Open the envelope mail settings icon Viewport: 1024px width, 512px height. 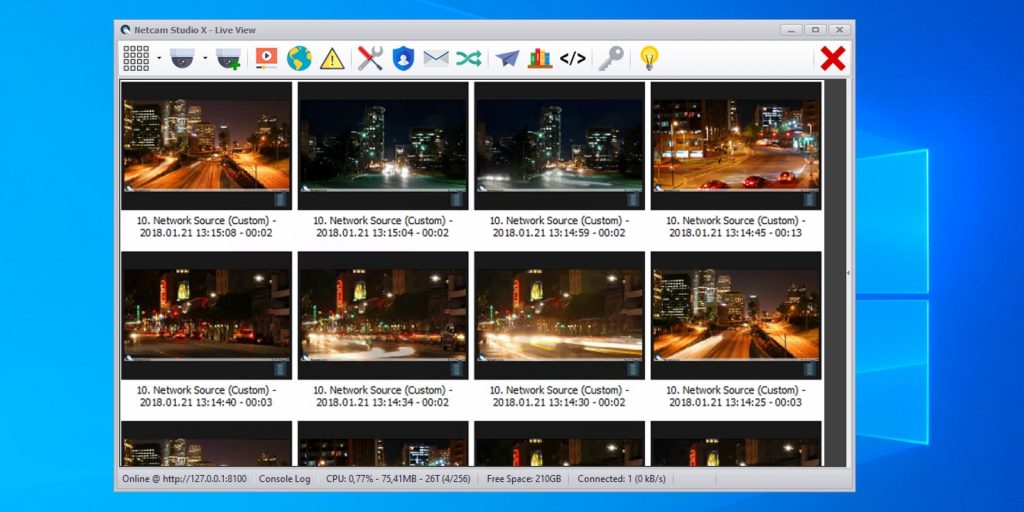pos(436,59)
